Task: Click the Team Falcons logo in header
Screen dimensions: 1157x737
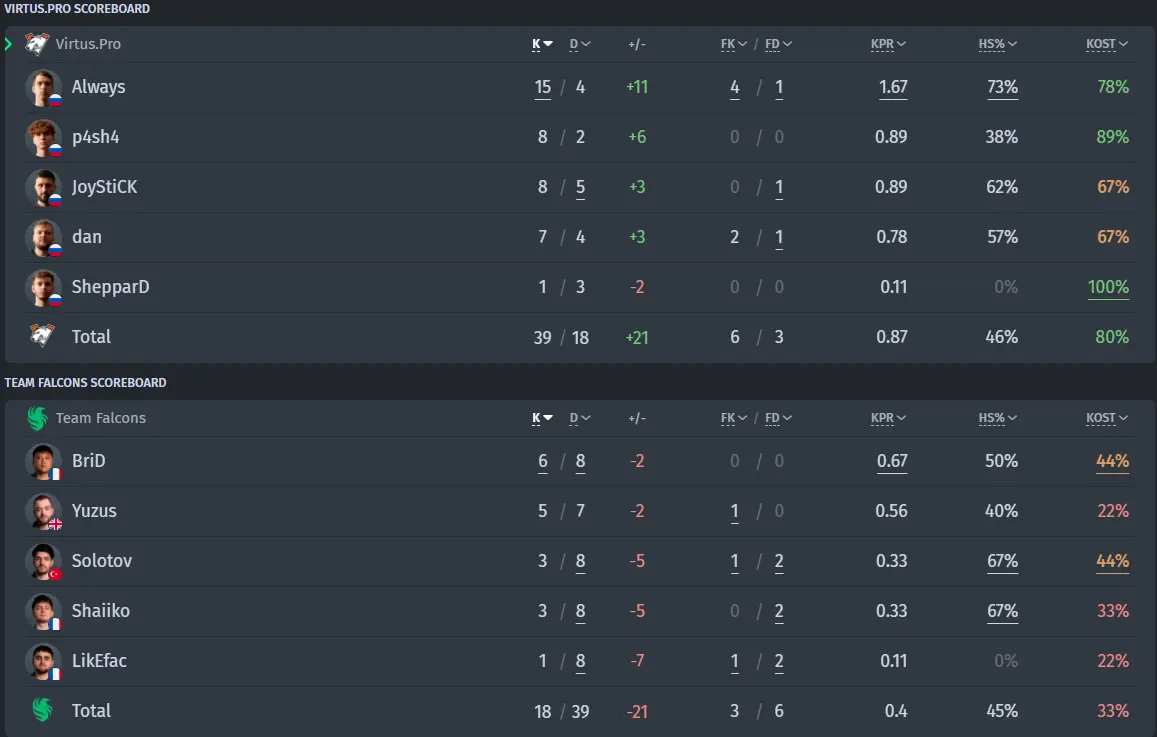Action: click(x=37, y=418)
